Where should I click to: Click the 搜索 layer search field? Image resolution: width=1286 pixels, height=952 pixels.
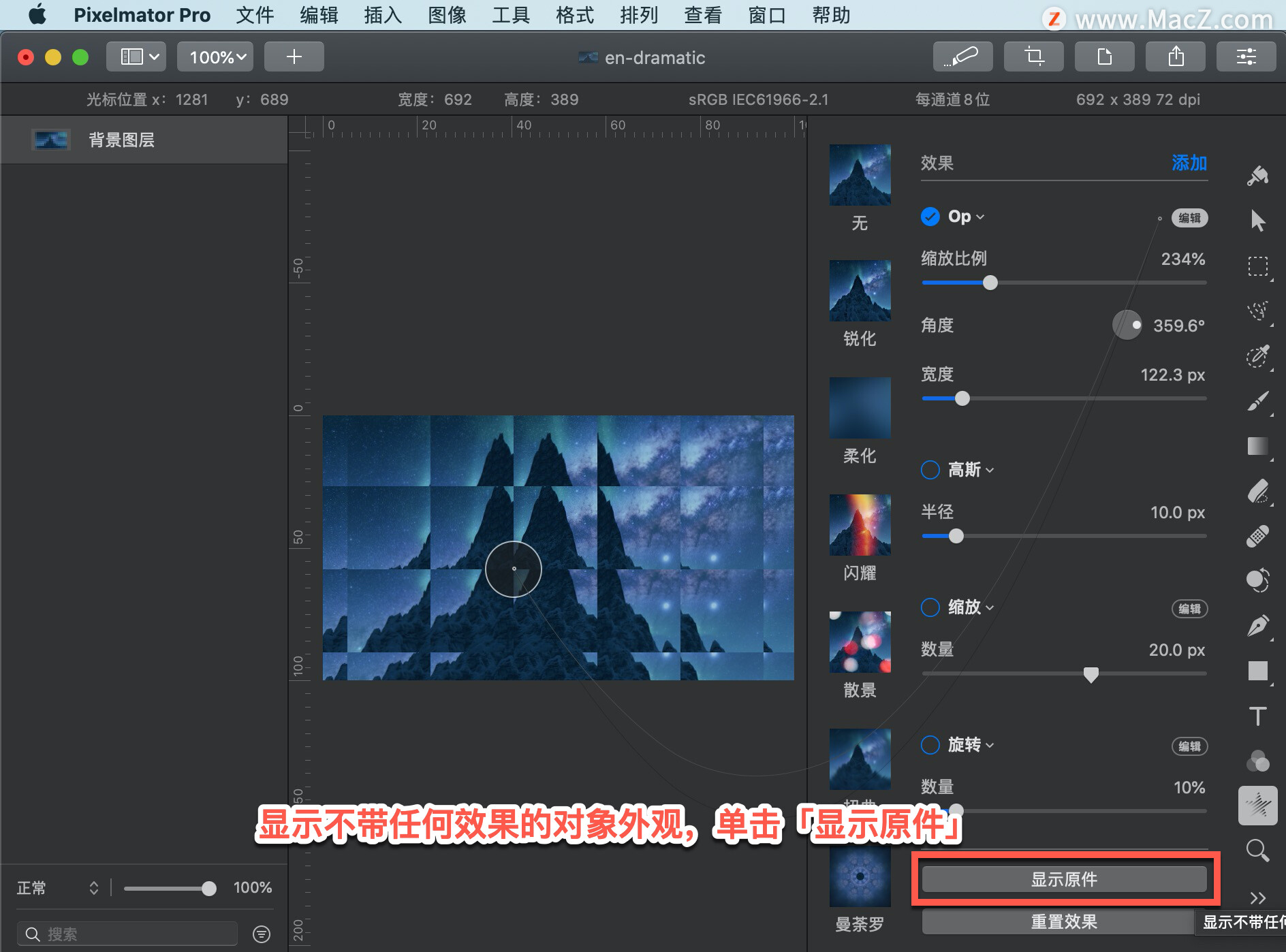point(127,934)
